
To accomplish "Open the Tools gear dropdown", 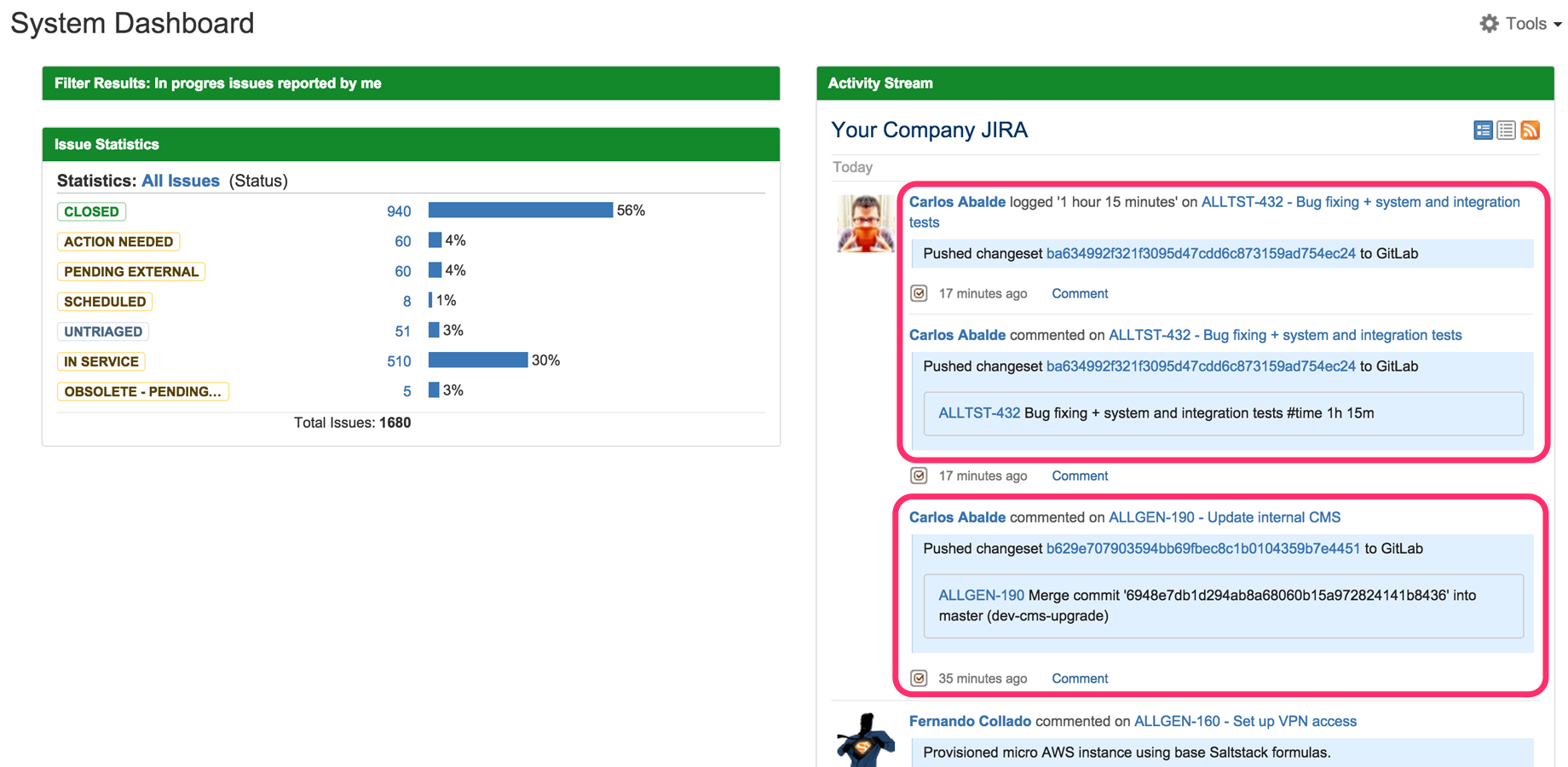I will click(1520, 24).
